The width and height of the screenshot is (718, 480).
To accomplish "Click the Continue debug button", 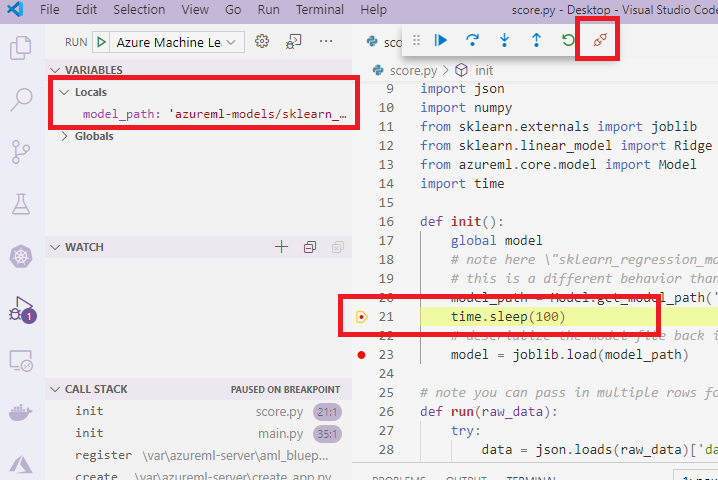I will click(441, 41).
